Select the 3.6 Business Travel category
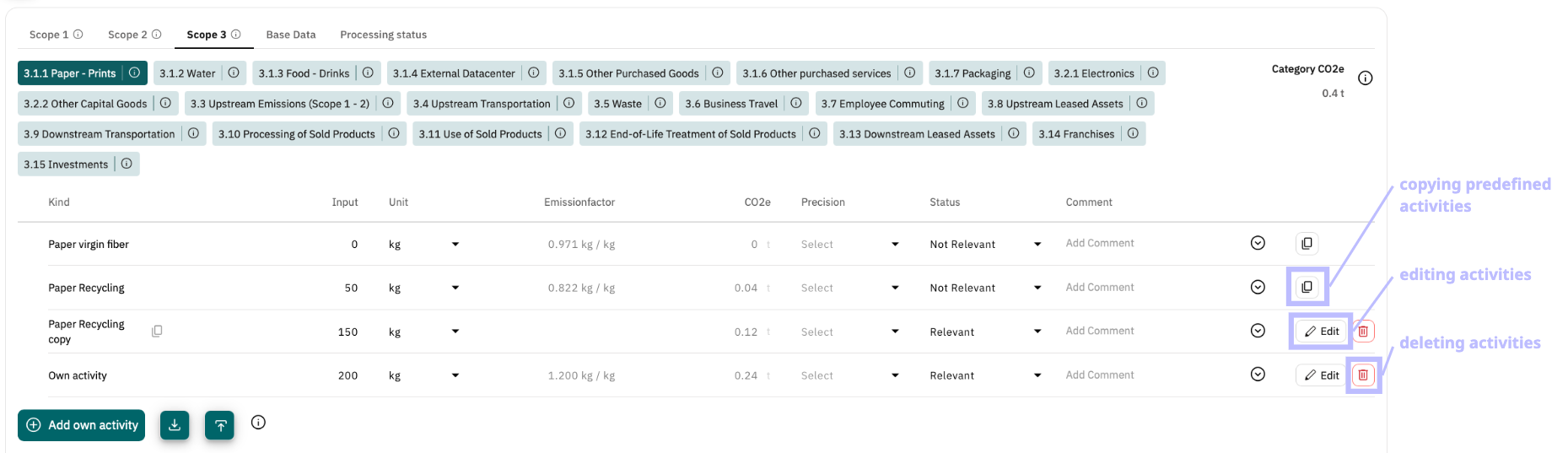 730,104
